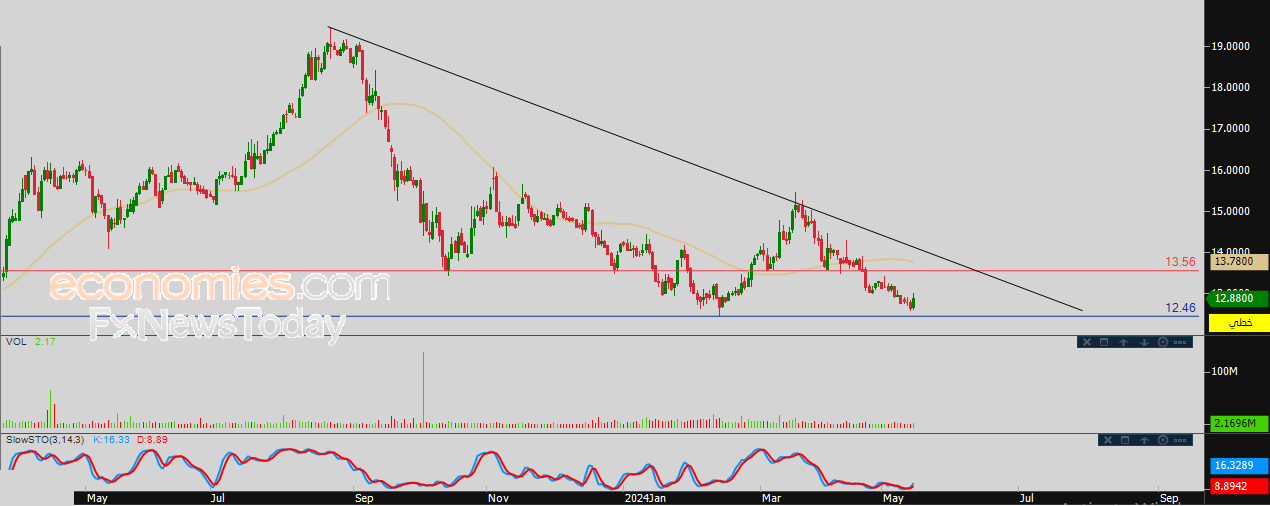Open VOL panel settings gear
1270x506 pixels.
pos(1163,342)
